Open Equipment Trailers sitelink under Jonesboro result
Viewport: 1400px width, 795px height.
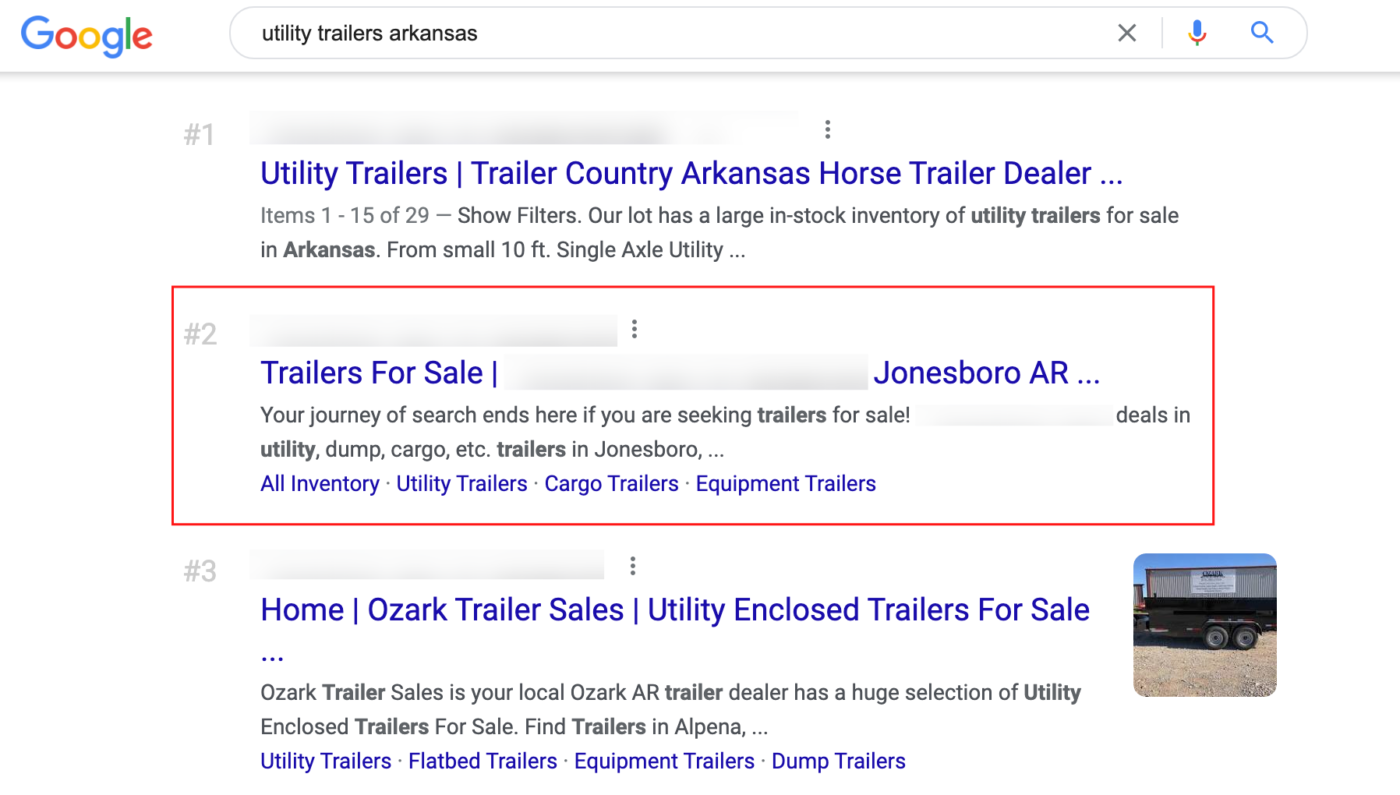coord(786,484)
